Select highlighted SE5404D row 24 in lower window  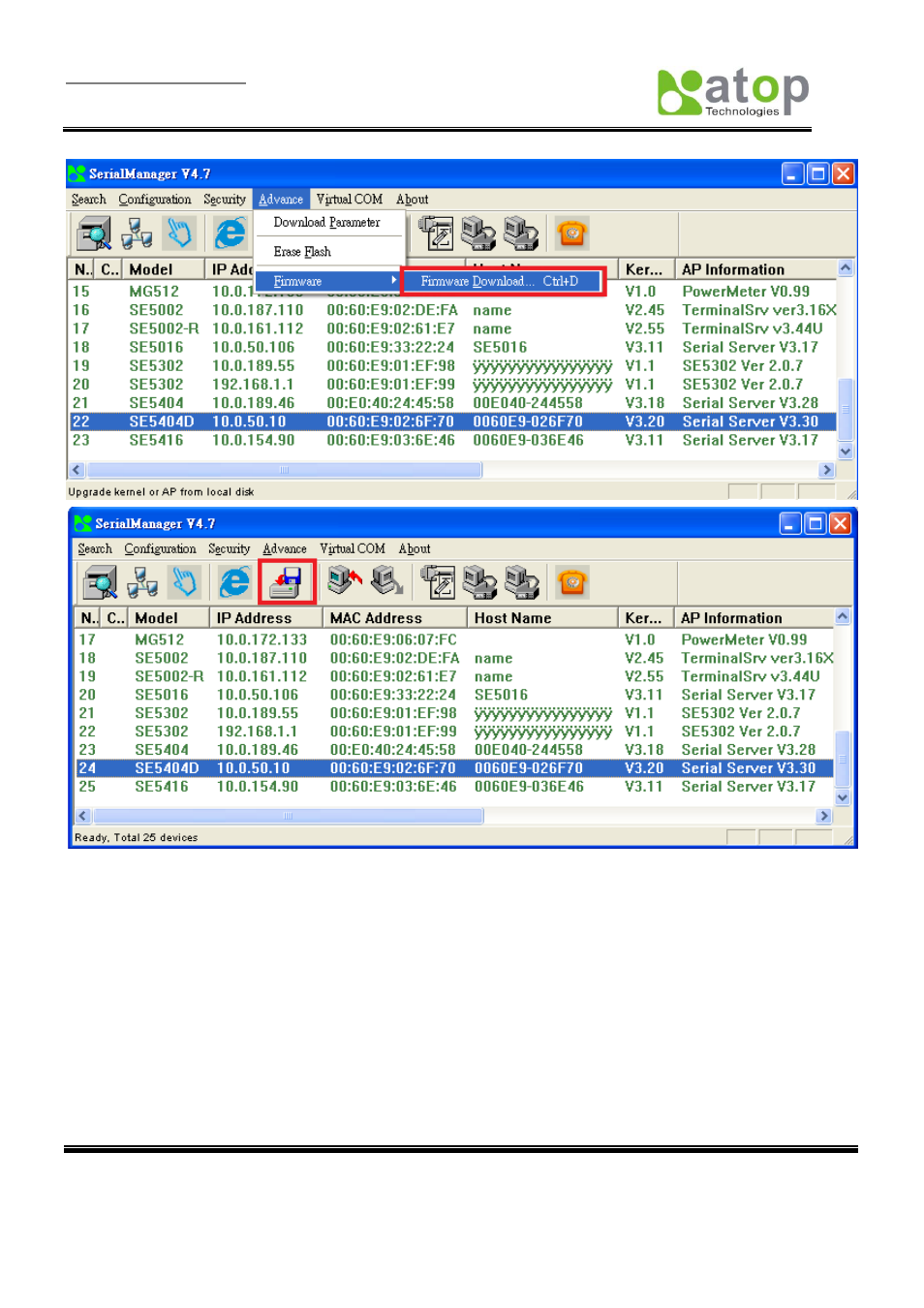click(455, 768)
